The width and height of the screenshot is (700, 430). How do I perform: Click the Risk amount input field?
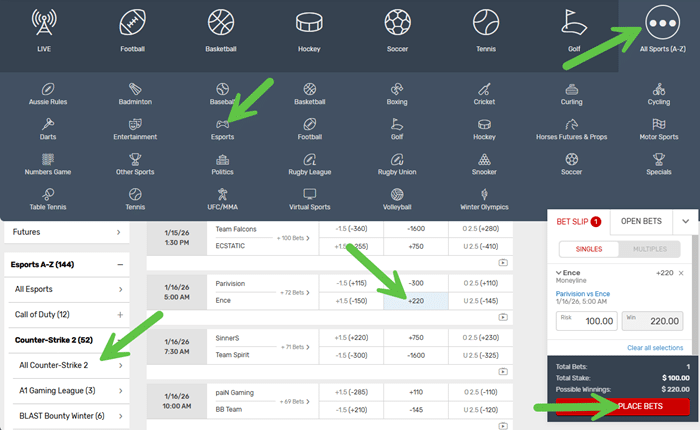583,320
